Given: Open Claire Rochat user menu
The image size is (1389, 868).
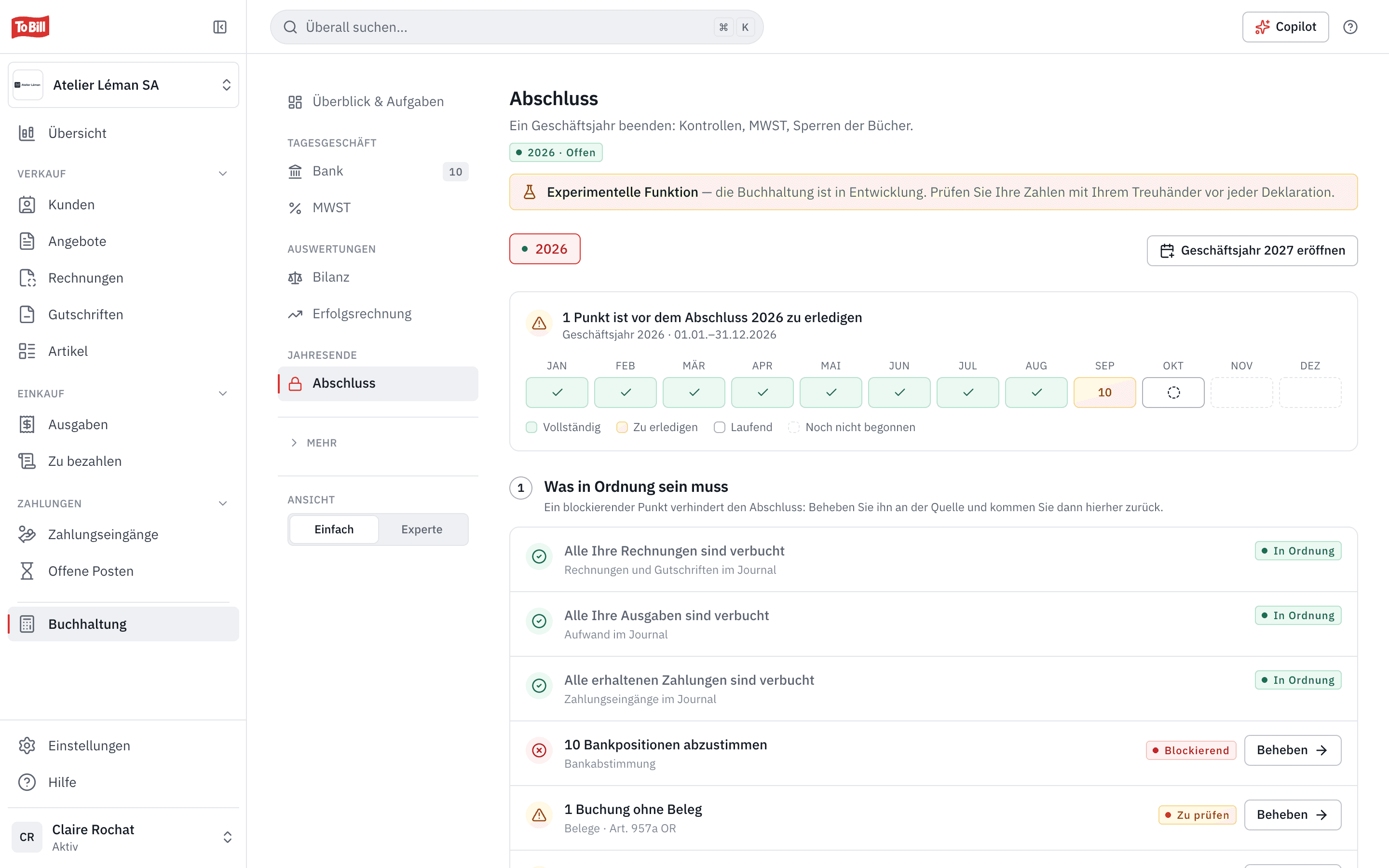Looking at the screenshot, I should [123, 837].
